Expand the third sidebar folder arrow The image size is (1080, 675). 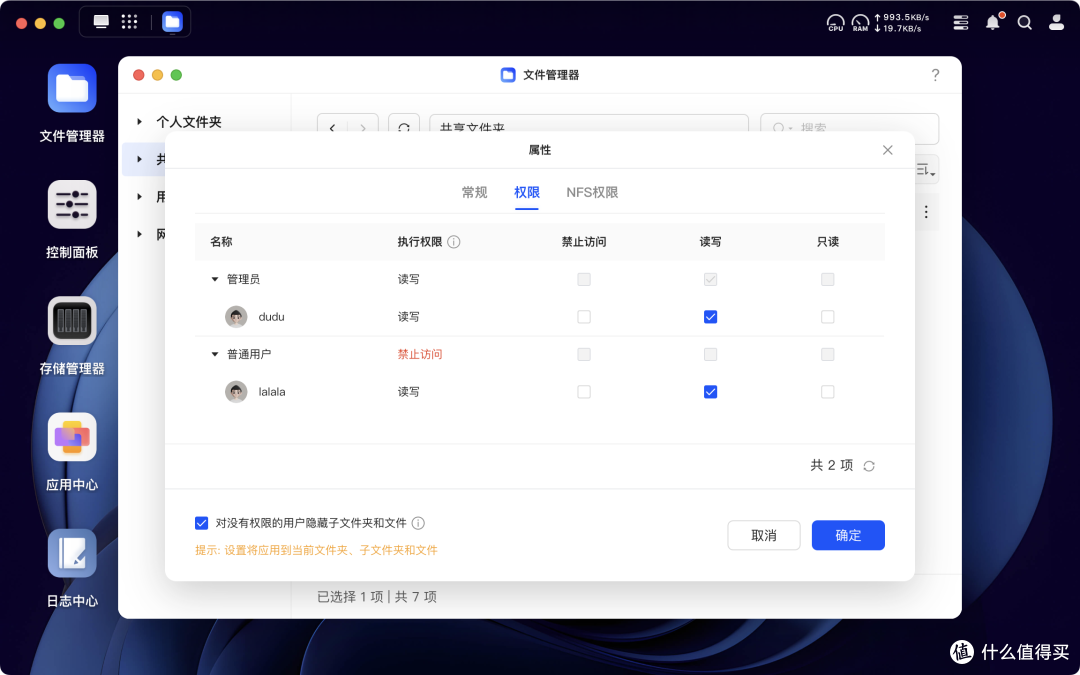(139, 196)
